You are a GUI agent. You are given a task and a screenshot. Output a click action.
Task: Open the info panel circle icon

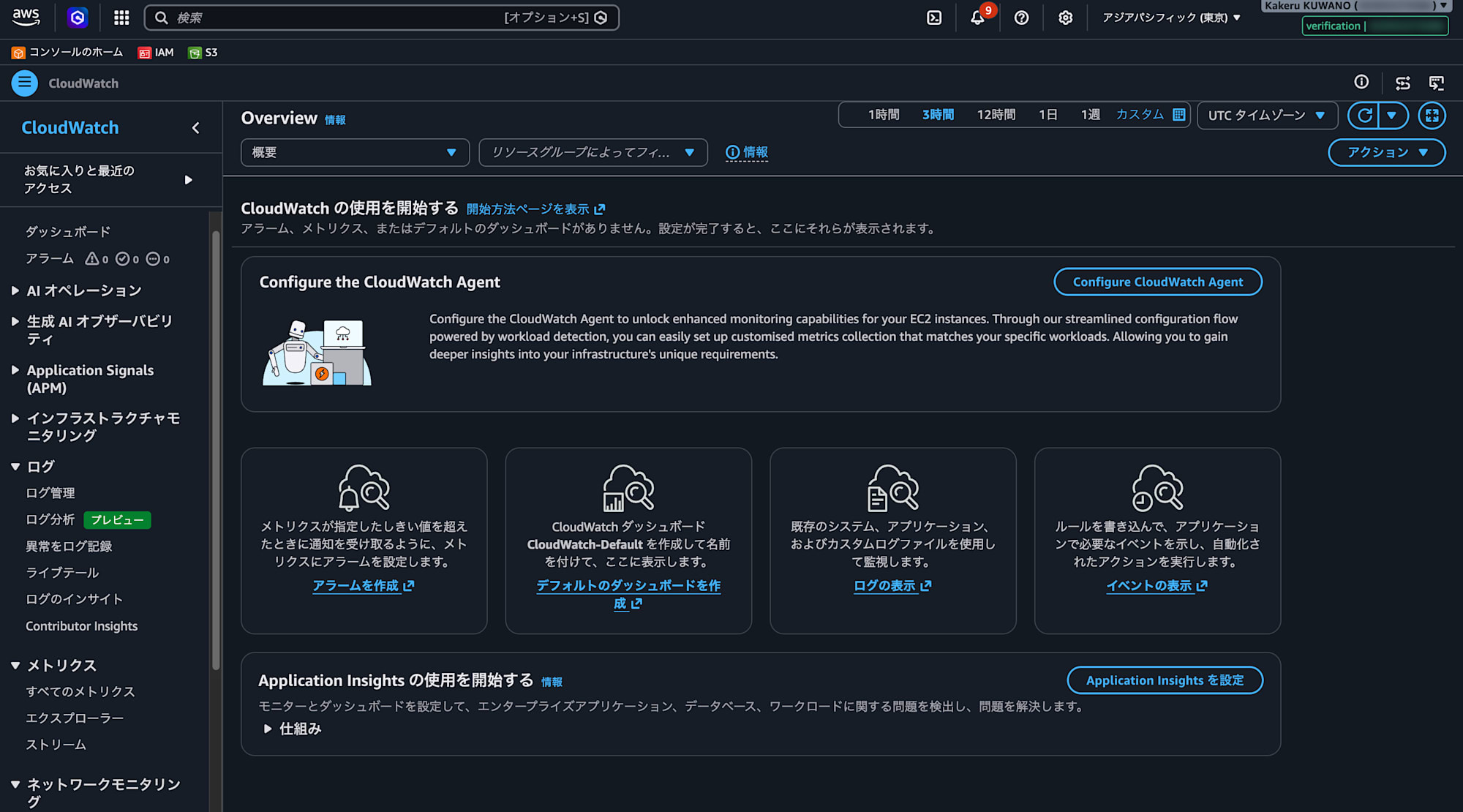coord(1361,83)
